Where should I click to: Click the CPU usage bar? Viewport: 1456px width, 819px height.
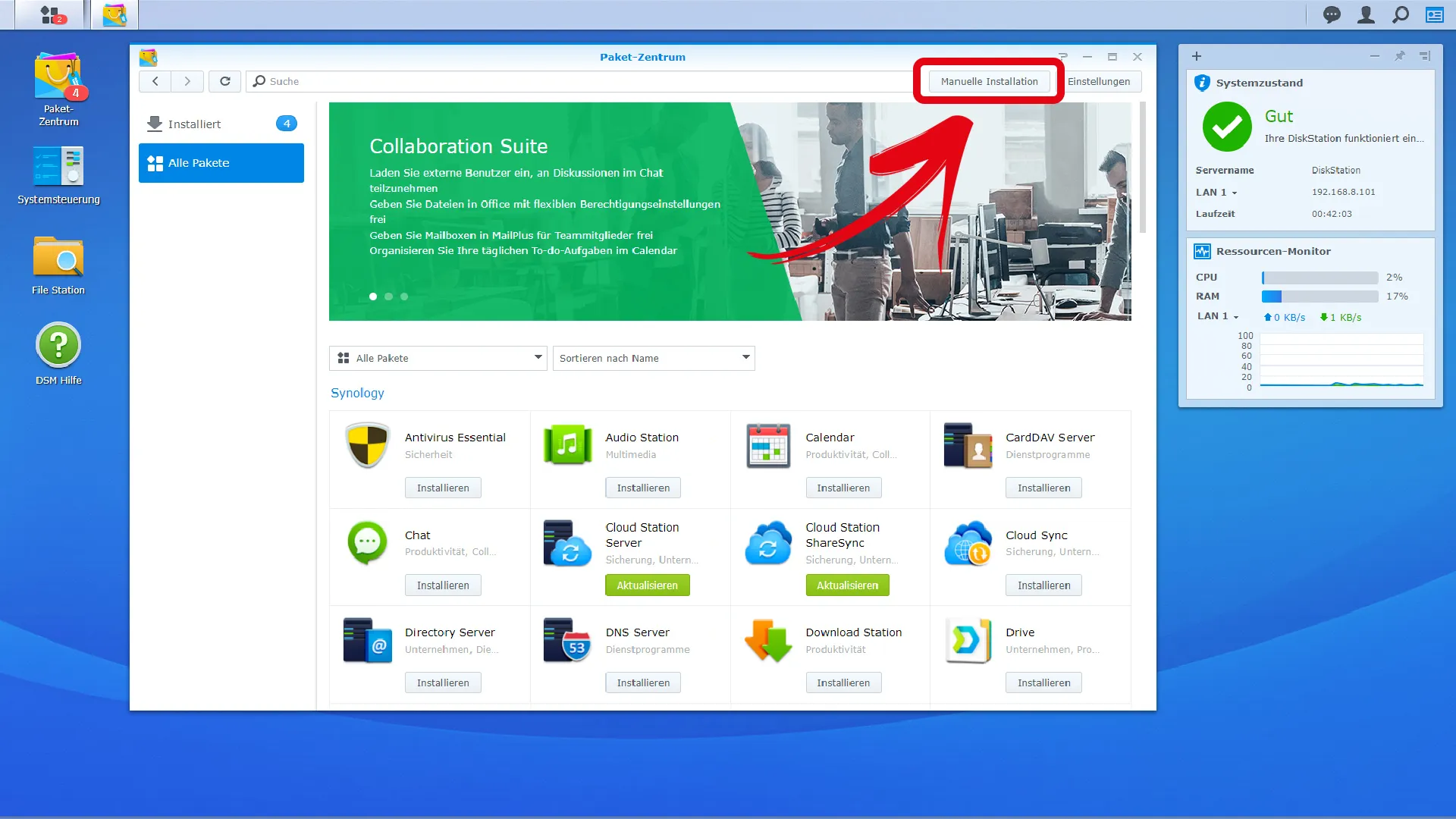(x=1319, y=278)
